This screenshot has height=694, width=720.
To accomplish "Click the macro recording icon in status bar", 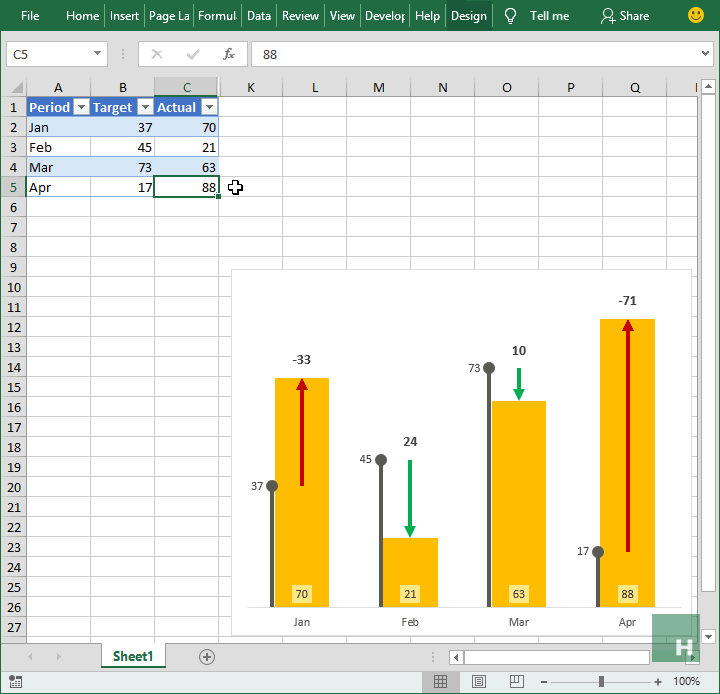I will click(15, 682).
